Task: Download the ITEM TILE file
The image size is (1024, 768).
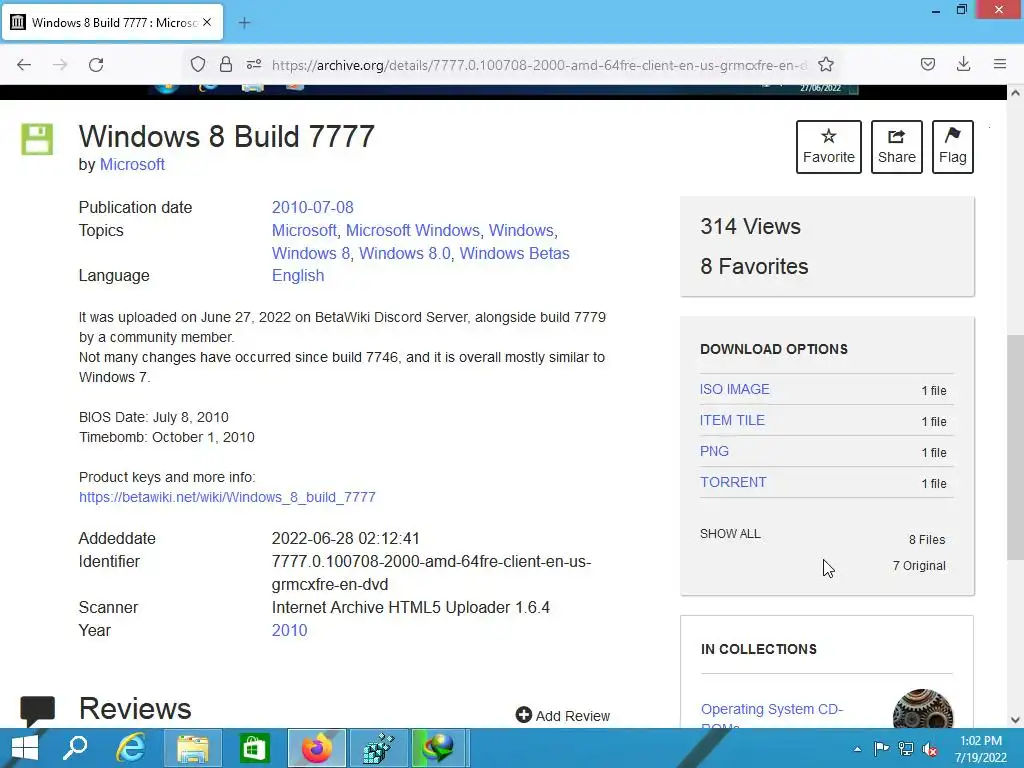Action: pyautogui.click(x=732, y=421)
